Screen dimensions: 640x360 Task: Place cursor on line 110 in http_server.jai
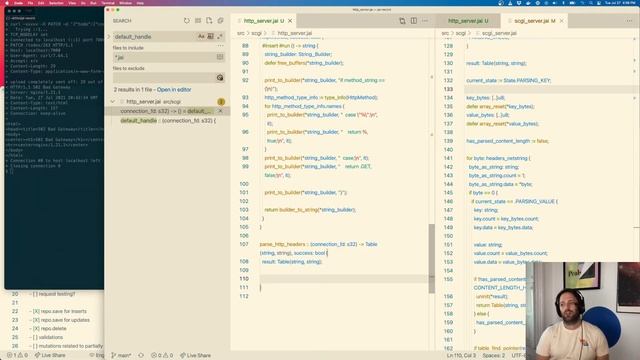(x=343, y=279)
